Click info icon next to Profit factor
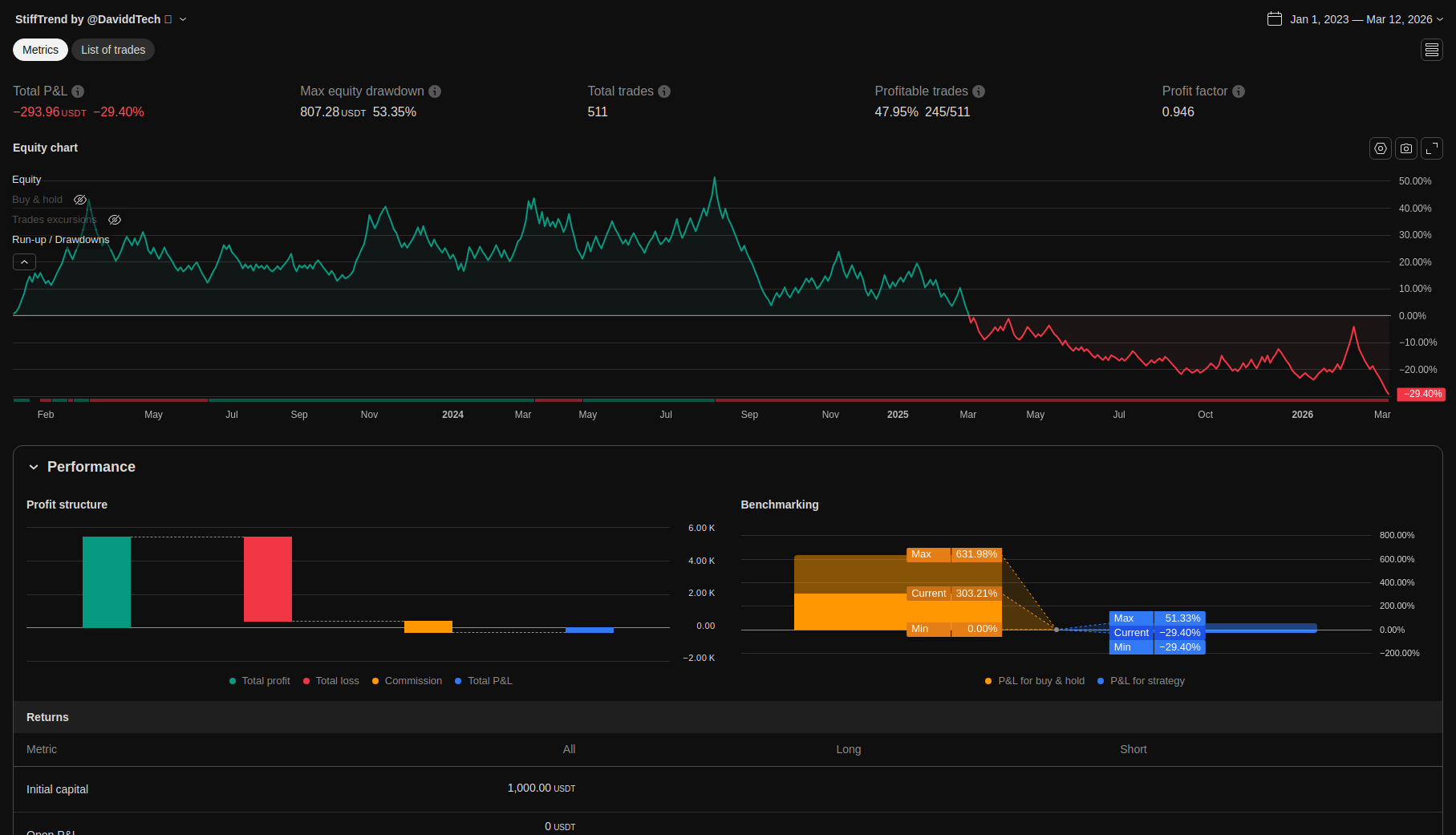 tap(1239, 91)
